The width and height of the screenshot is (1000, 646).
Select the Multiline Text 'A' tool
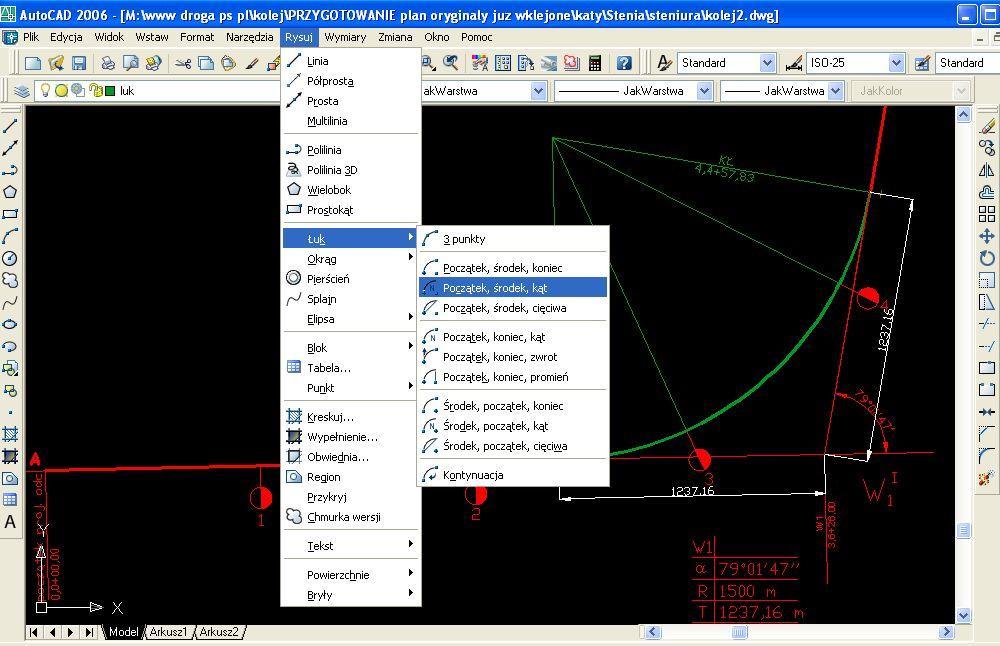pos(10,522)
